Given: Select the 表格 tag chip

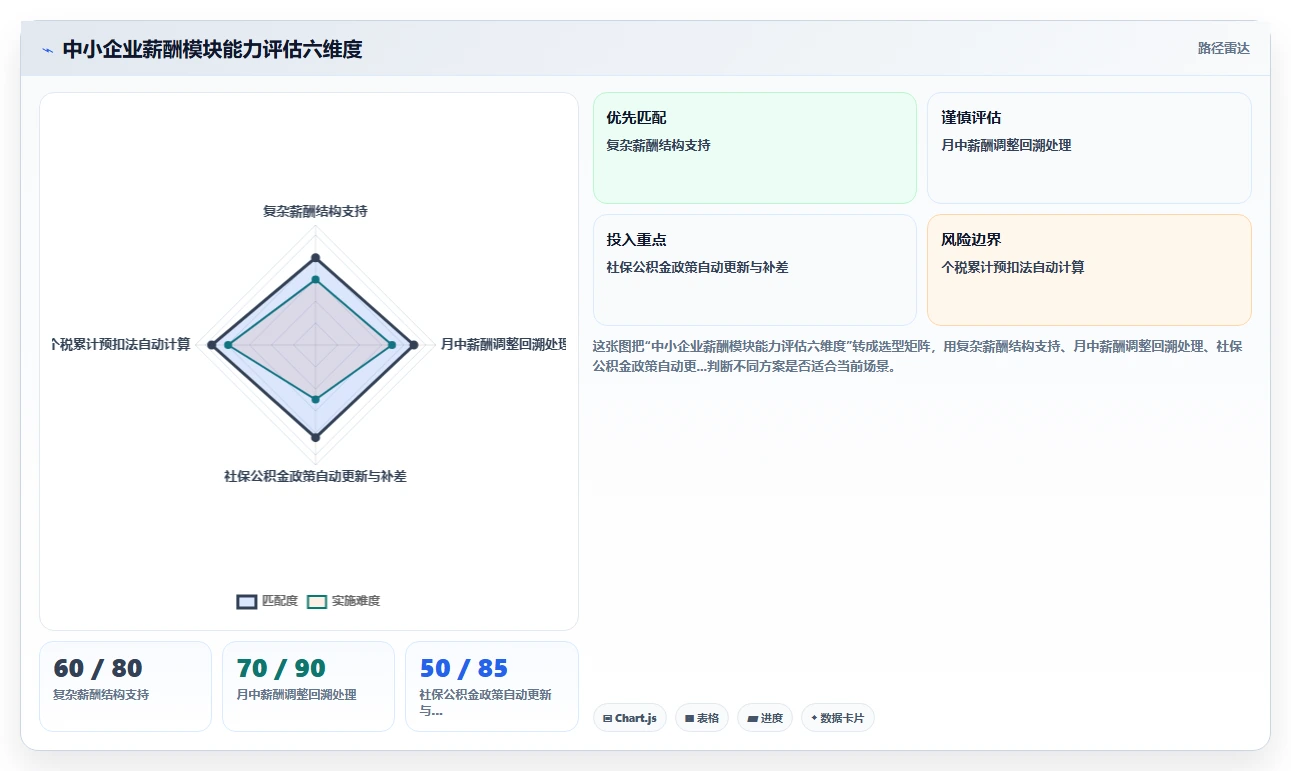Looking at the screenshot, I should click(x=702, y=718).
